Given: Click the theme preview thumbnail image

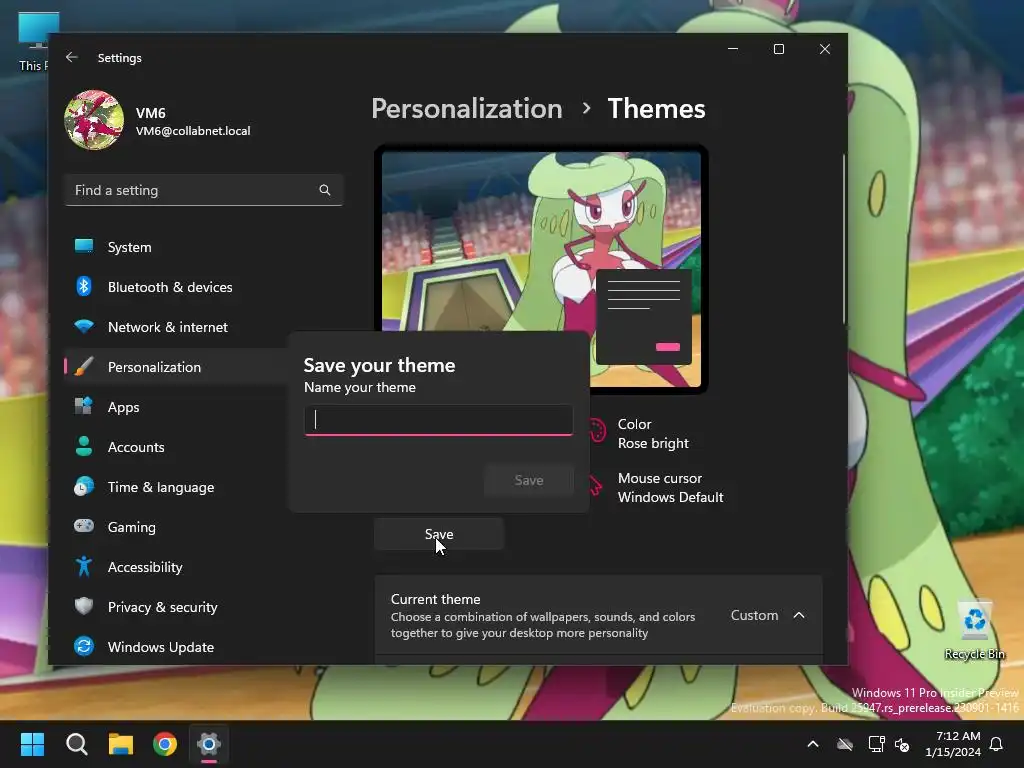Looking at the screenshot, I should [x=541, y=269].
